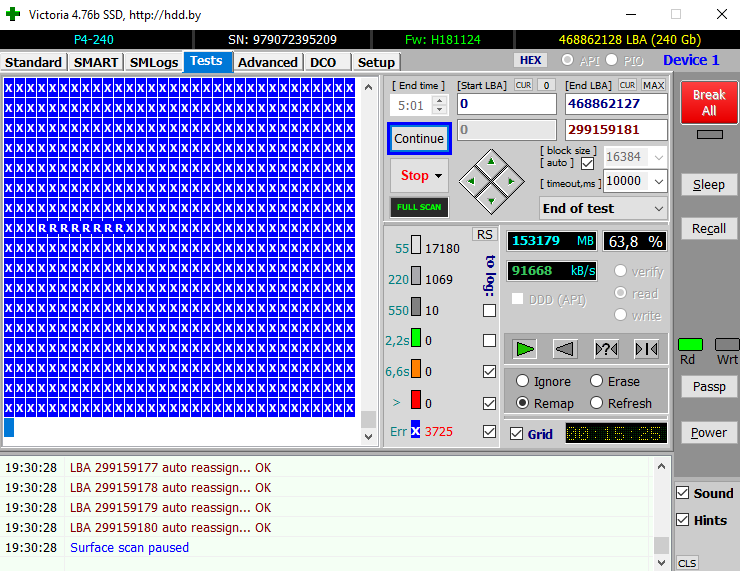Screen dimensions: 740x572
Task: Click the Passp button
Action: (x=709, y=387)
